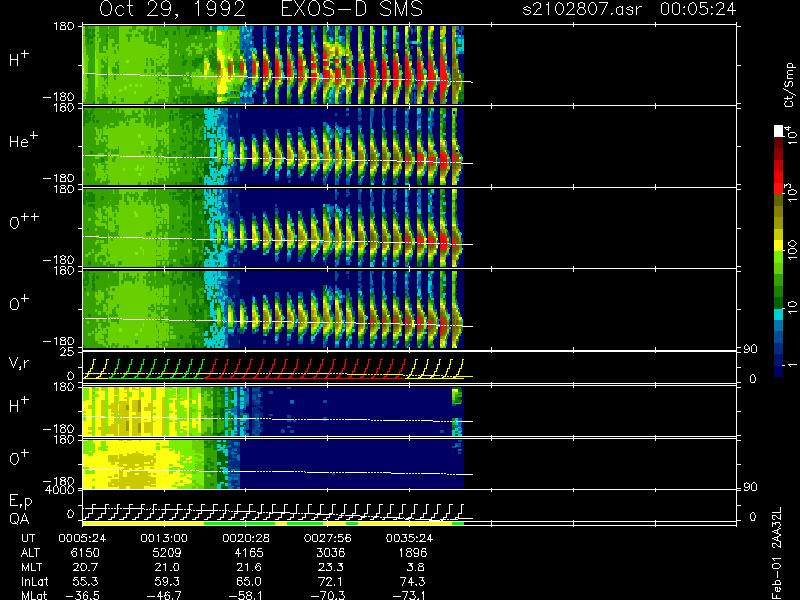Select the ALT value "4165"
The image size is (800, 600).
click(x=248, y=553)
